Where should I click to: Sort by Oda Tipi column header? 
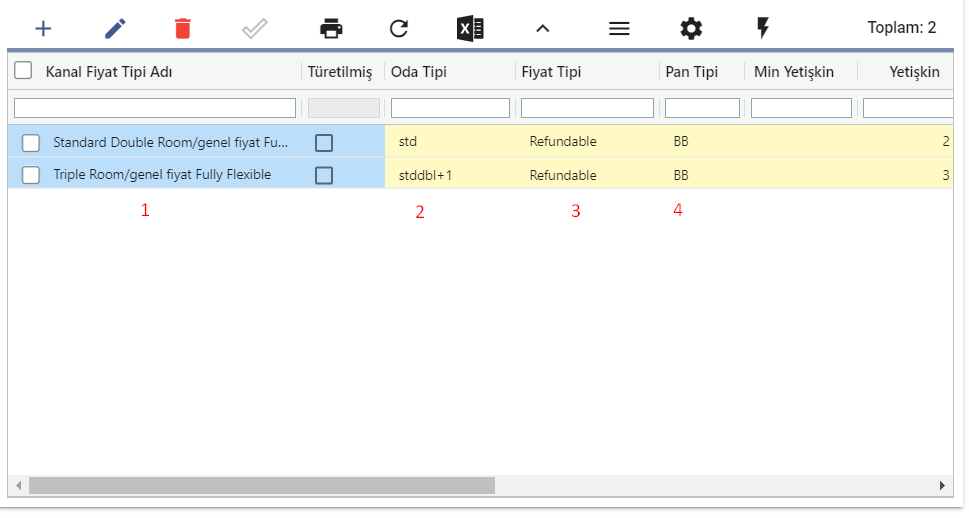(418, 72)
